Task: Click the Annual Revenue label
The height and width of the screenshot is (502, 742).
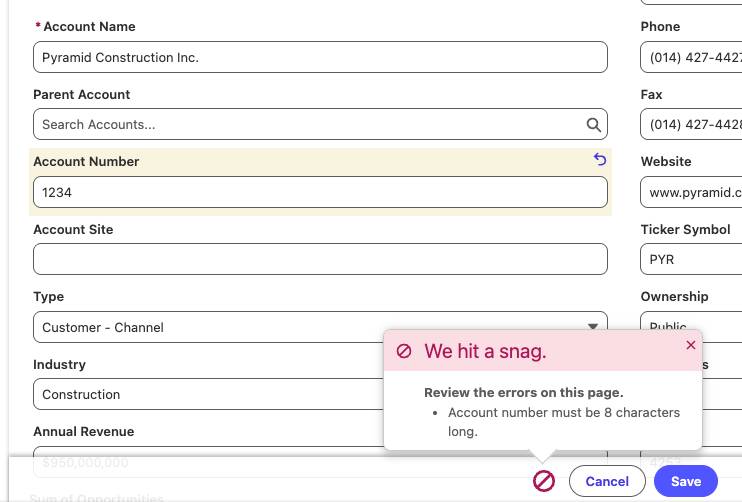Action: pyautogui.click(x=84, y=432)
